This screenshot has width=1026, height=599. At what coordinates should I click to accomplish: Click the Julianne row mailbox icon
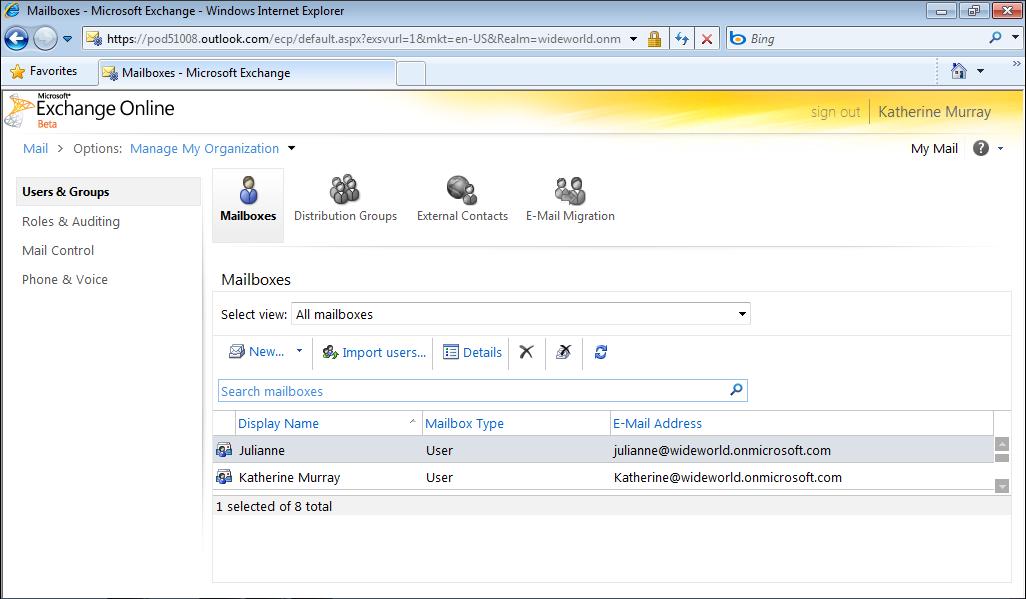click(x=224, y=450)
